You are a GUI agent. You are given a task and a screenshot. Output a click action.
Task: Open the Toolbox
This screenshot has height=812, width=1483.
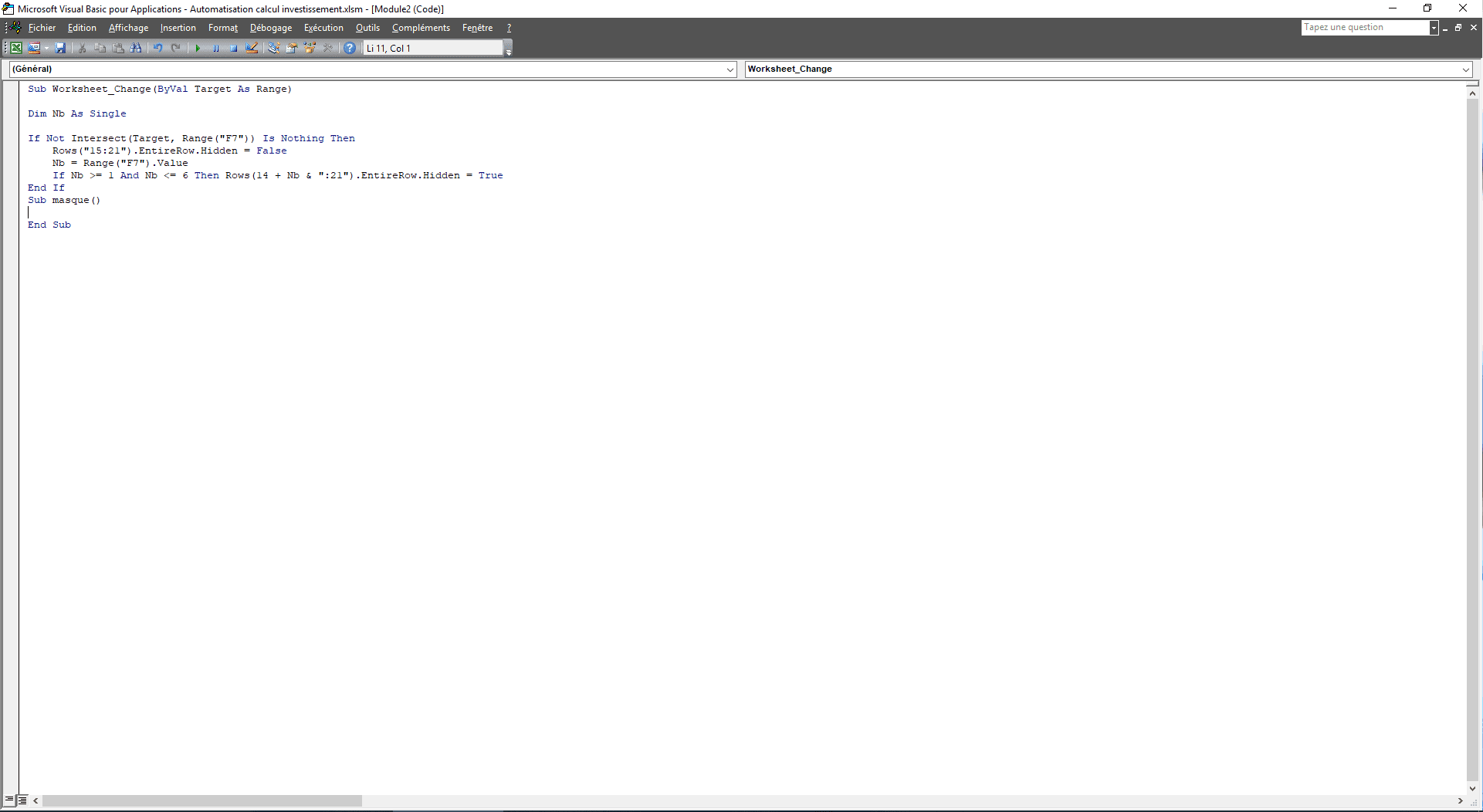click(328, 48)
